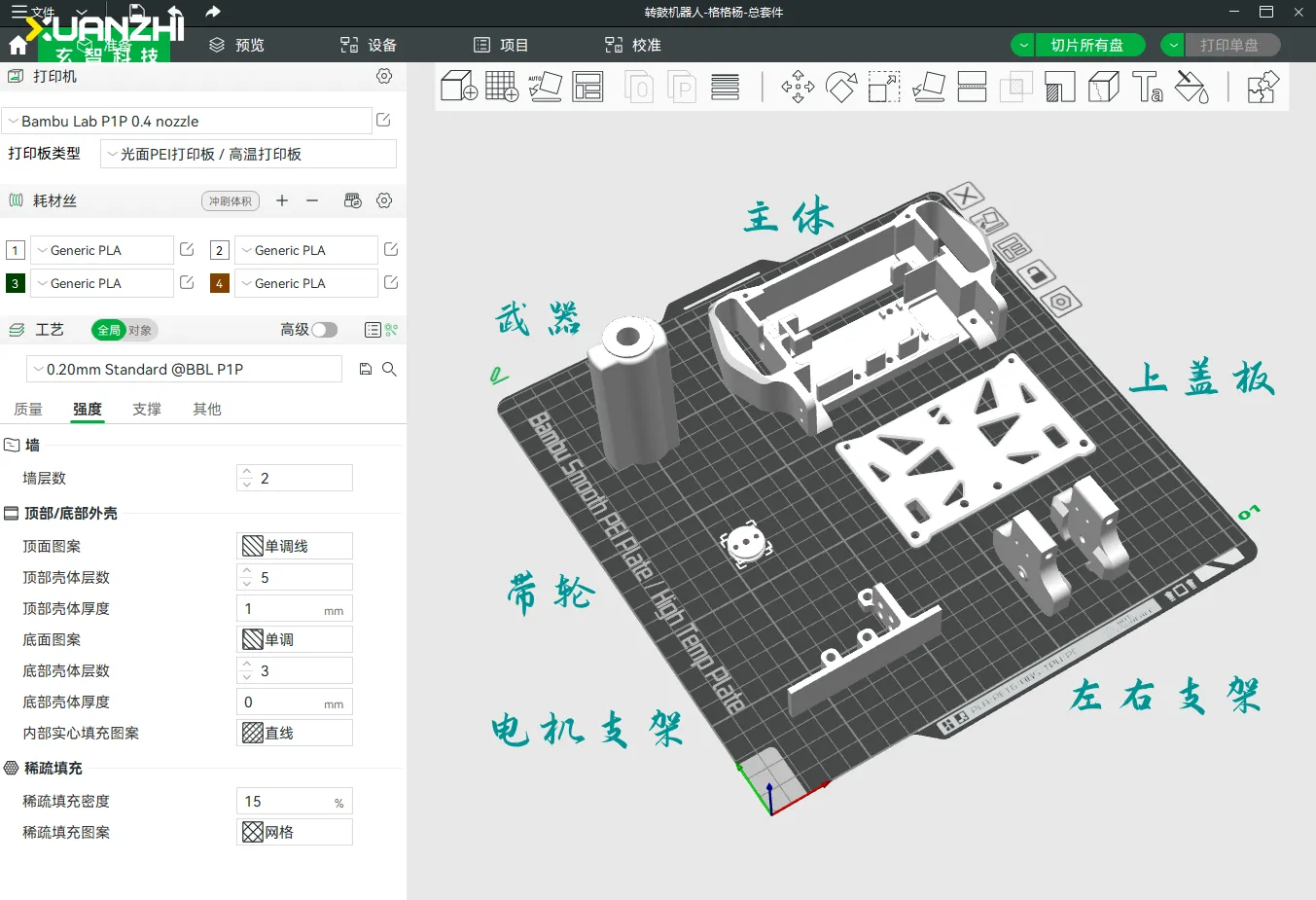Screen dimensions: 1316x900
Task: Remove a filament with the minus icon
Action: [x=312, y=200]
